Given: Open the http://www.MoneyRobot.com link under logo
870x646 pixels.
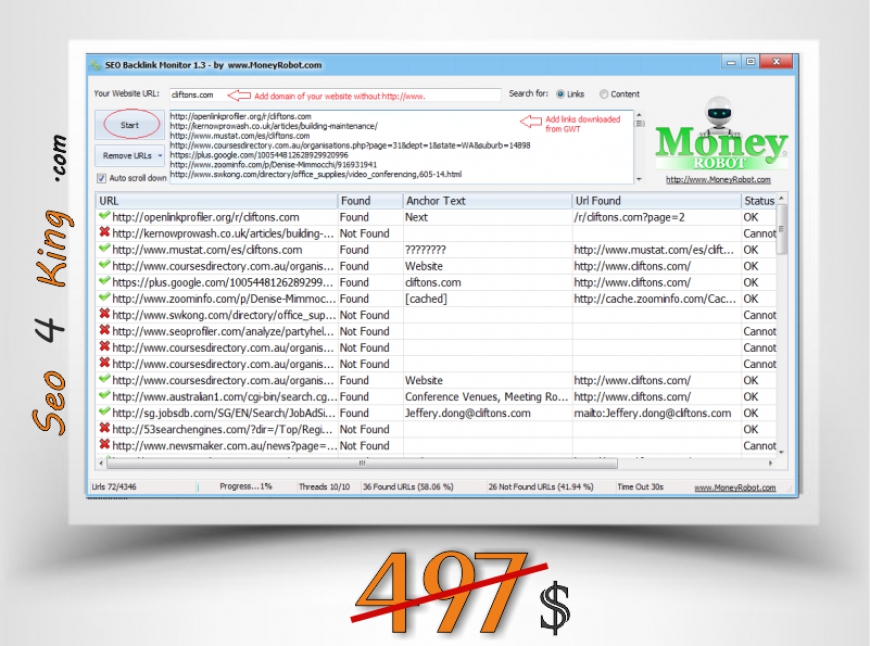Looking at the screenshot, I should tap(718, 180).
